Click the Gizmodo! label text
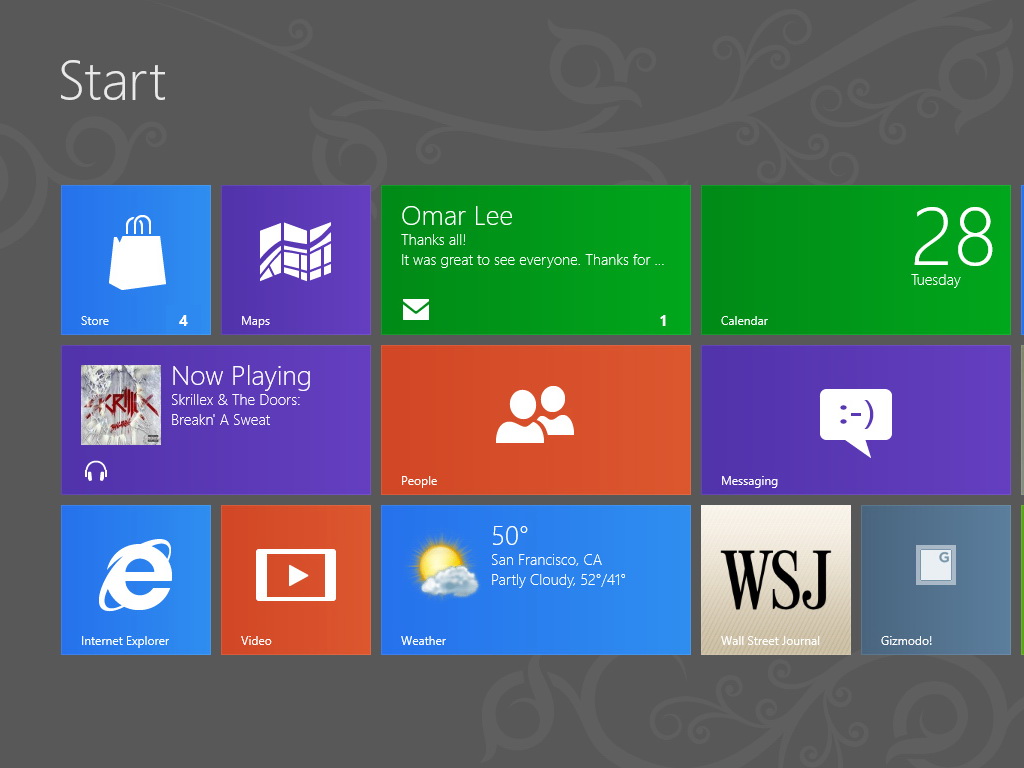 [x=906, y=641]
